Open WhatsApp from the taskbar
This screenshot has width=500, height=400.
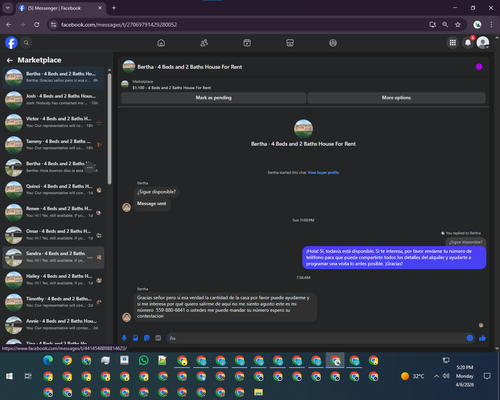pyautogui.click(x=143, y=360)
